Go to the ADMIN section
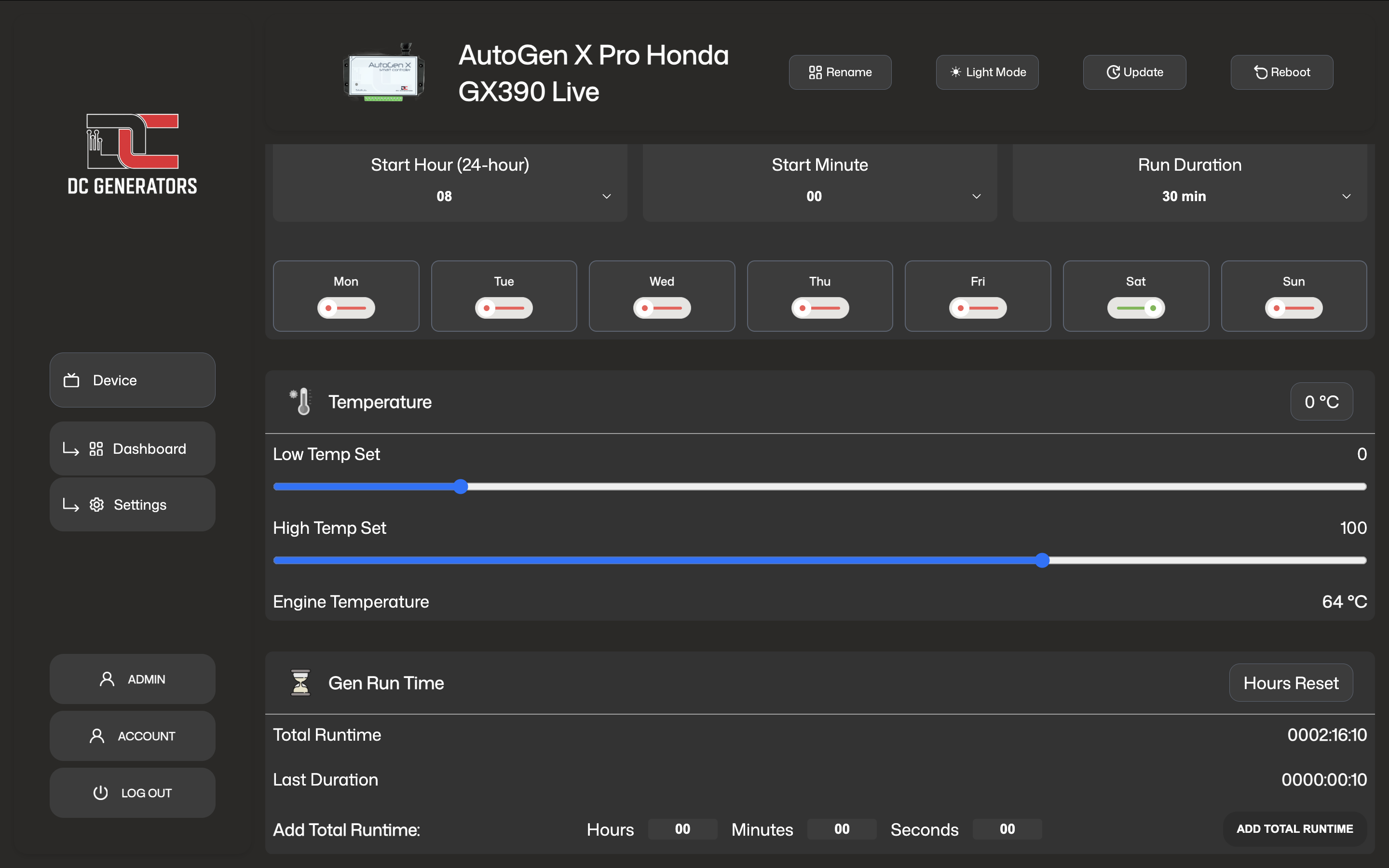 (x=133, y=679)
